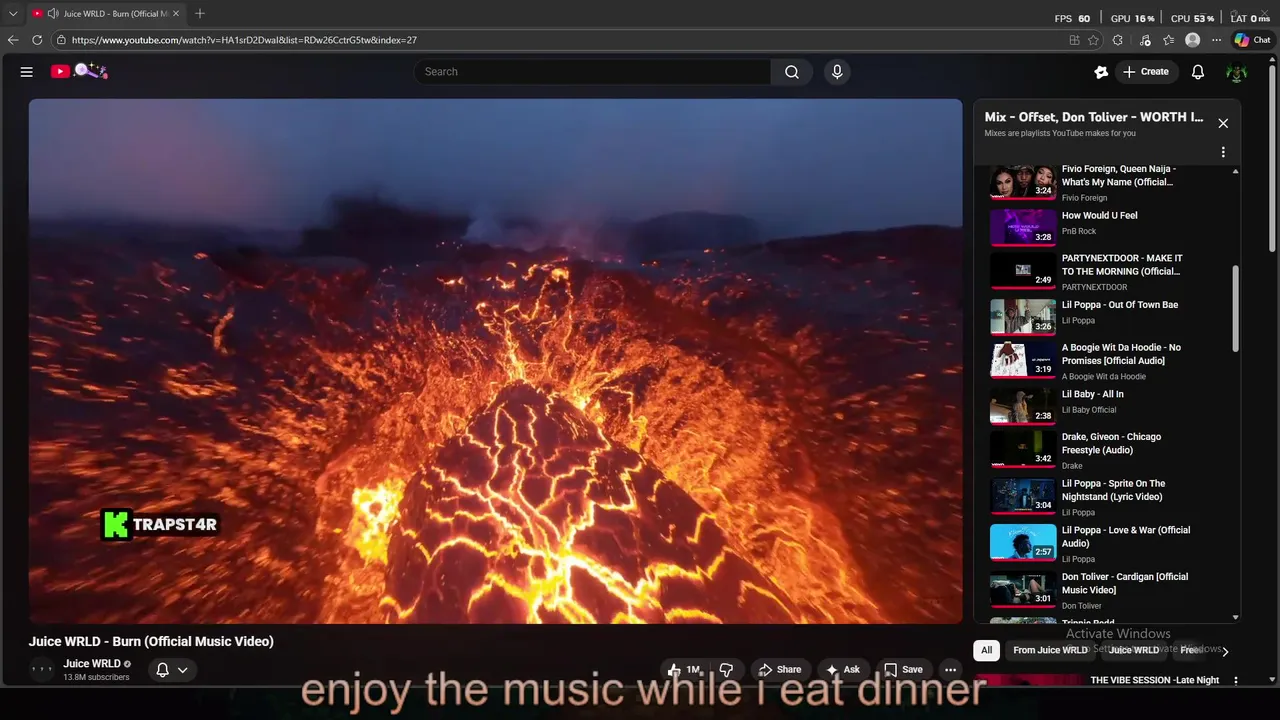Click Love & War video thumbnail
The image size is (1280, 720).
point(1023,542)
